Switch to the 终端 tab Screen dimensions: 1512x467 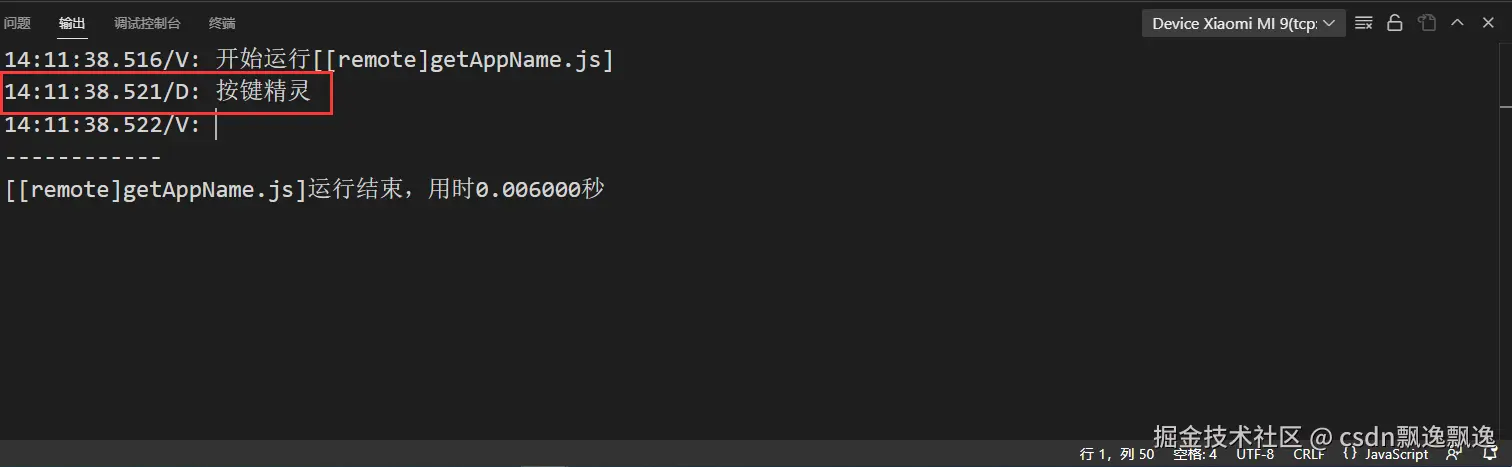222,23
